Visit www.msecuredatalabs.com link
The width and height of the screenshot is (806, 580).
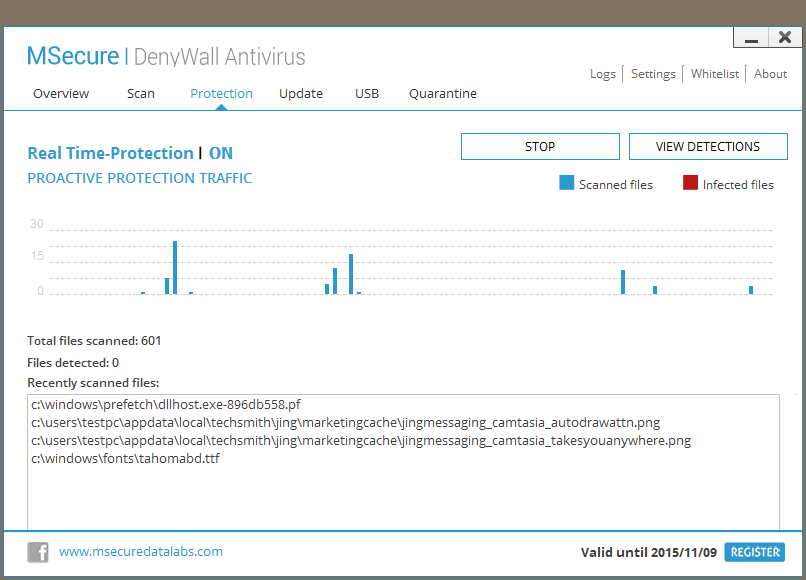tap(141, 552)
